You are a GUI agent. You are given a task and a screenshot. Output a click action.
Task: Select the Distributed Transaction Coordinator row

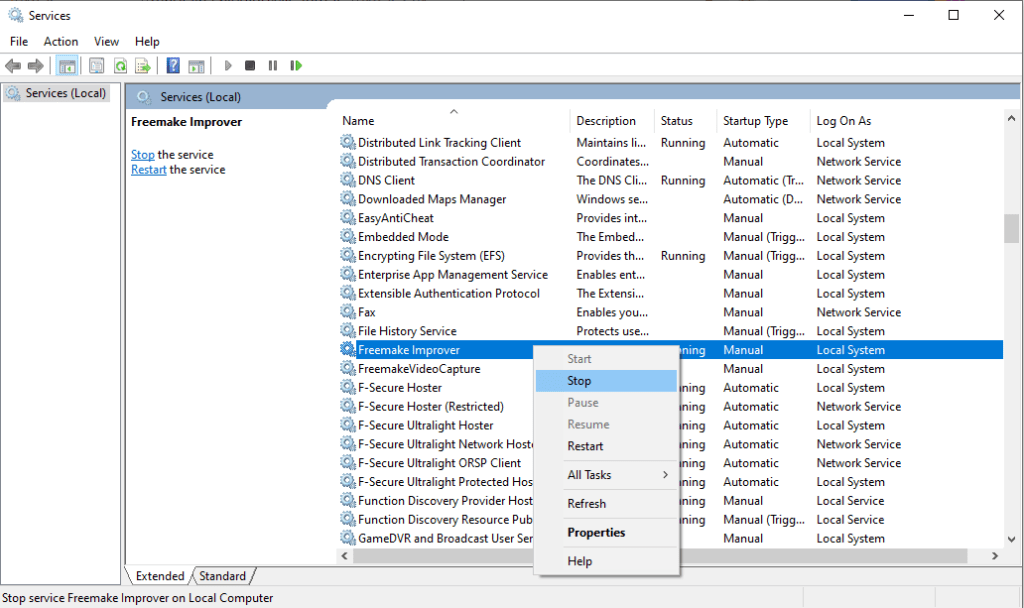[x=670, y=161]
